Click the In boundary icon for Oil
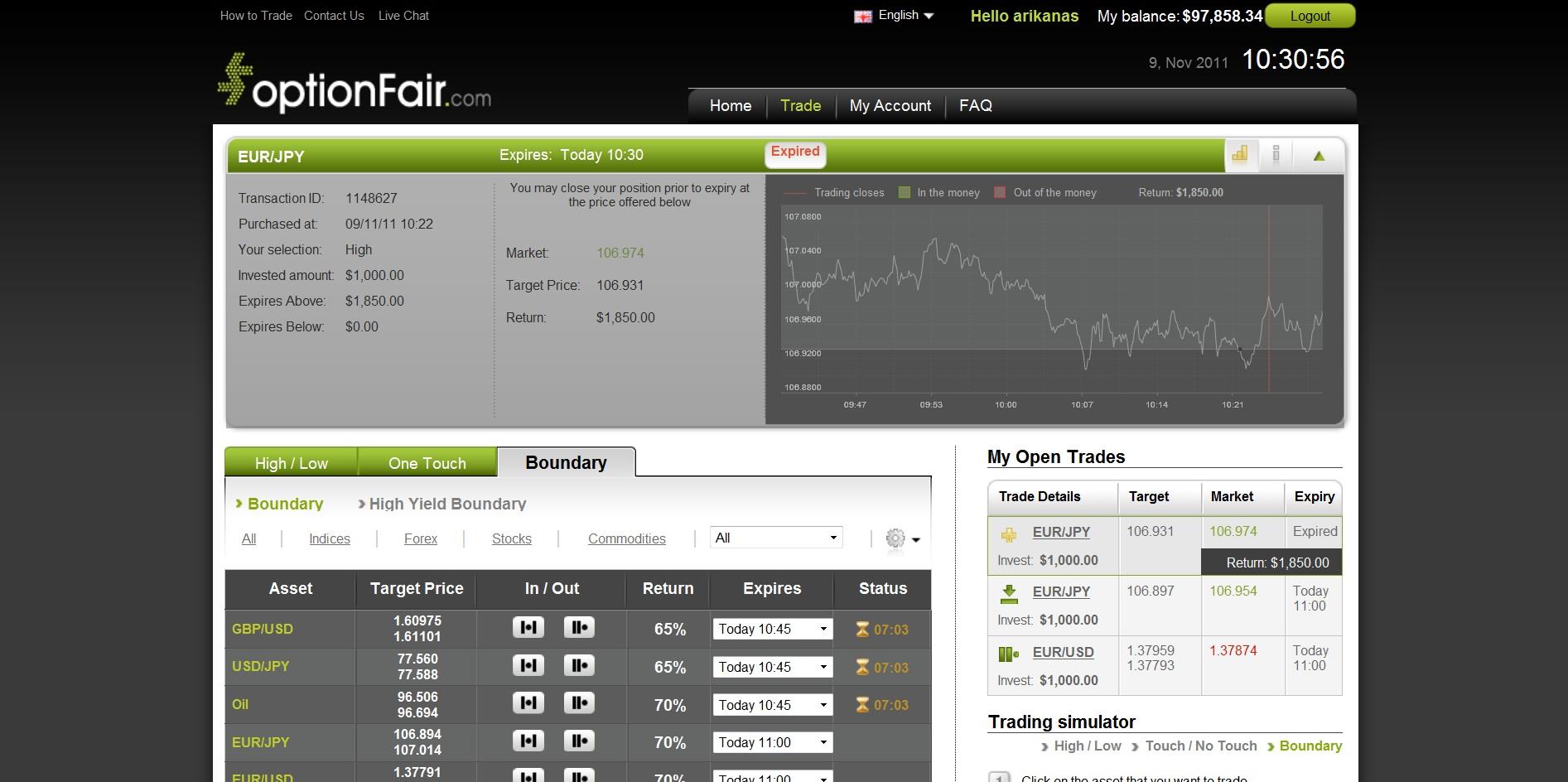Viewport: 1568px width, 782px height. point(528,703)
